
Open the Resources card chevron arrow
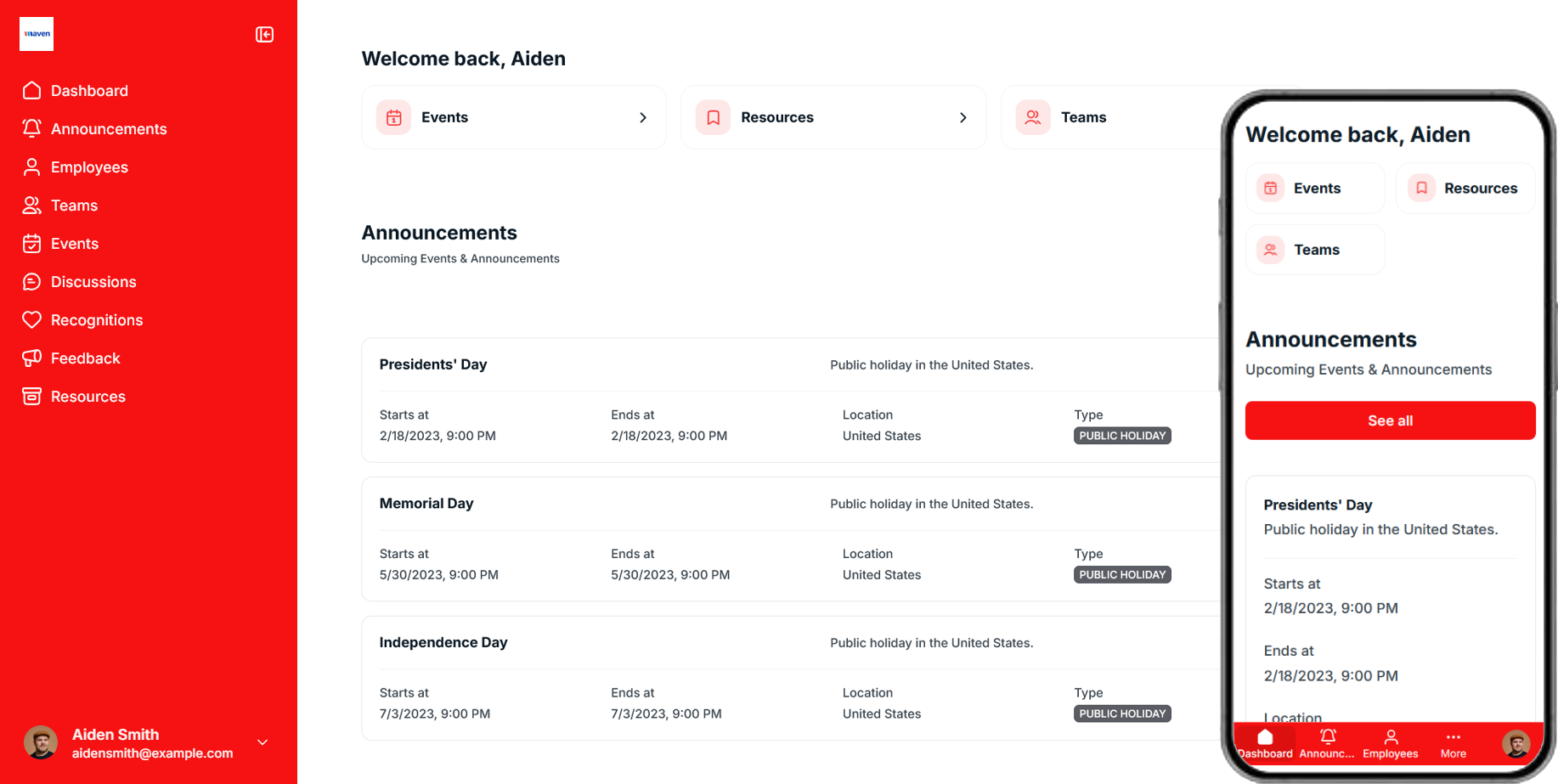click(962, 118)
